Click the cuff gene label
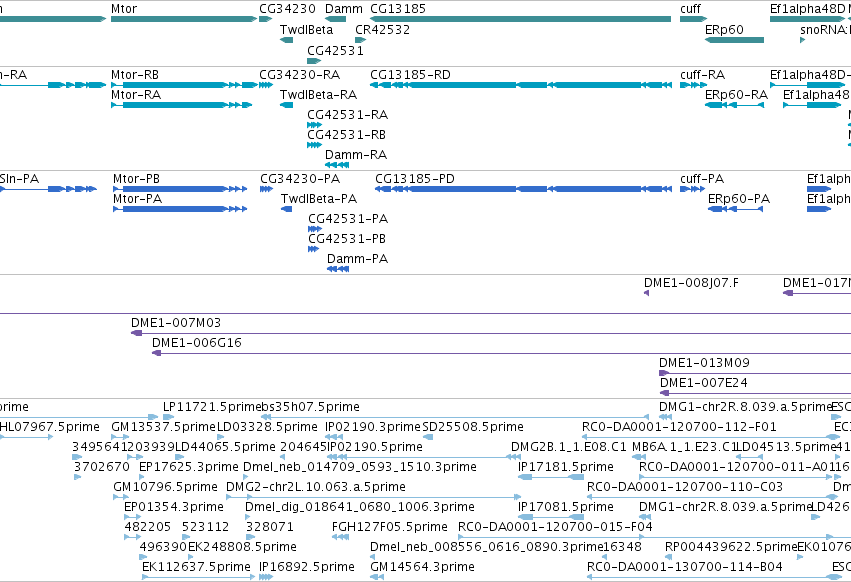The image size is (851, 582). click(690, 9)
